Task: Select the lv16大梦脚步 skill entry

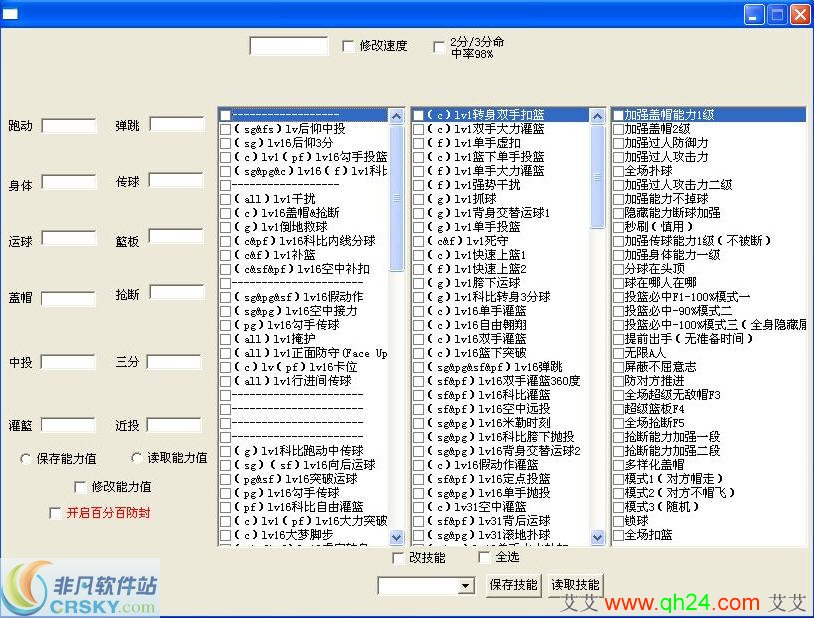Action: pos(226,535)
